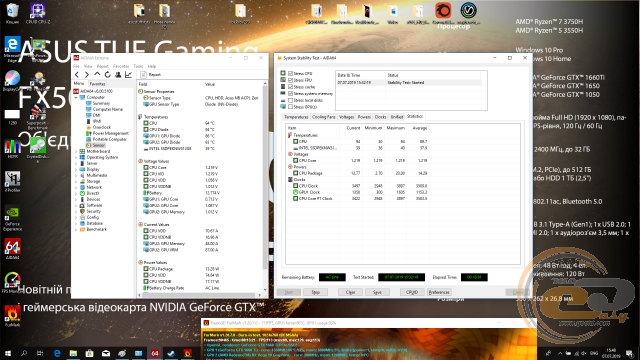640x360 pixels.
Task: Open the Help menu in AIDA64 Extreme
Action: point(152,66)
